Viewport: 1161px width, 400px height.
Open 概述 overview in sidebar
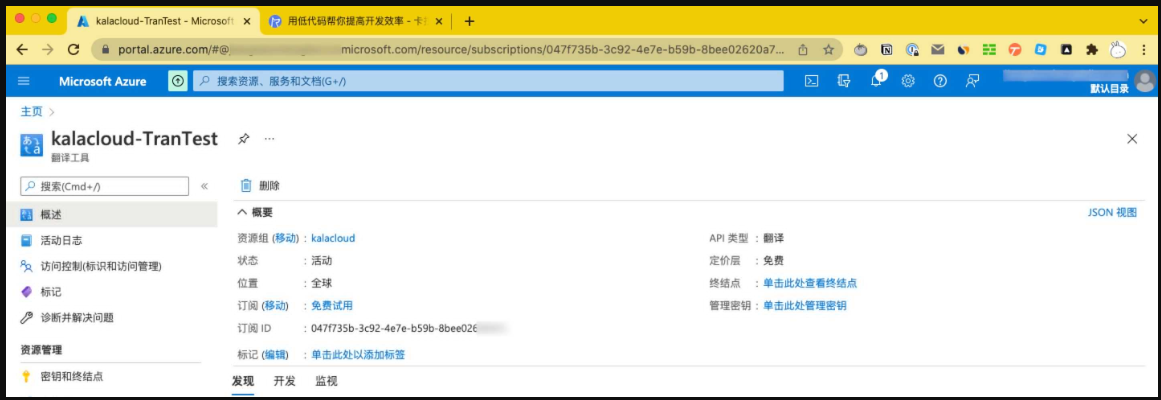(x=111, y=215)
